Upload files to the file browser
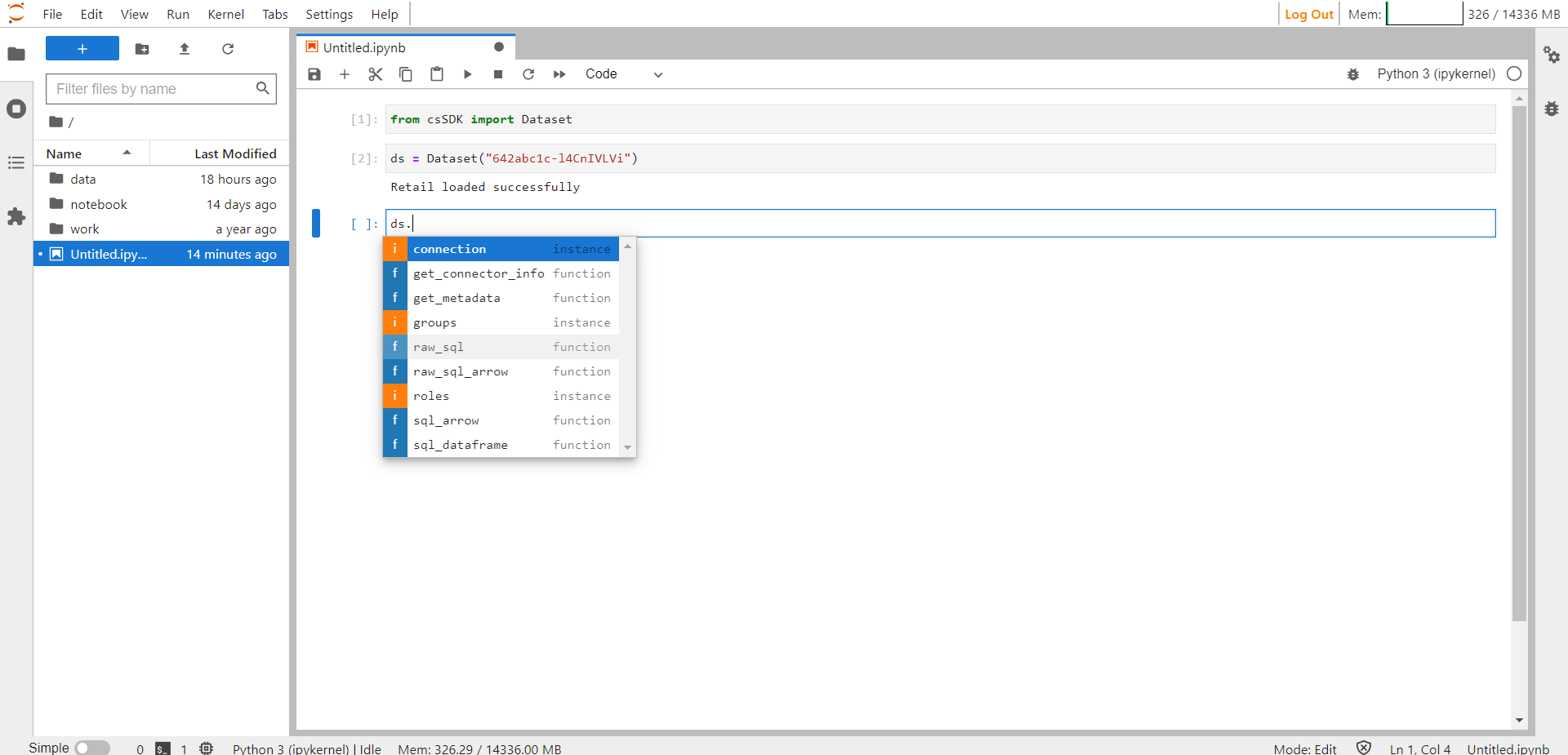 pyautogui.click(x=185, y=49)
